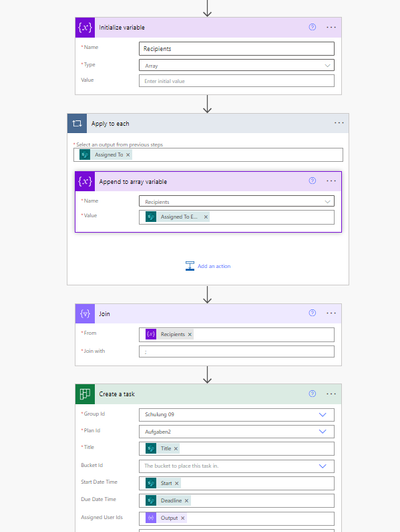Remove the Assigned To token from loop input
Image resolution: width=400 pixels, height=532 pixels.
click(x=128, y=155)
